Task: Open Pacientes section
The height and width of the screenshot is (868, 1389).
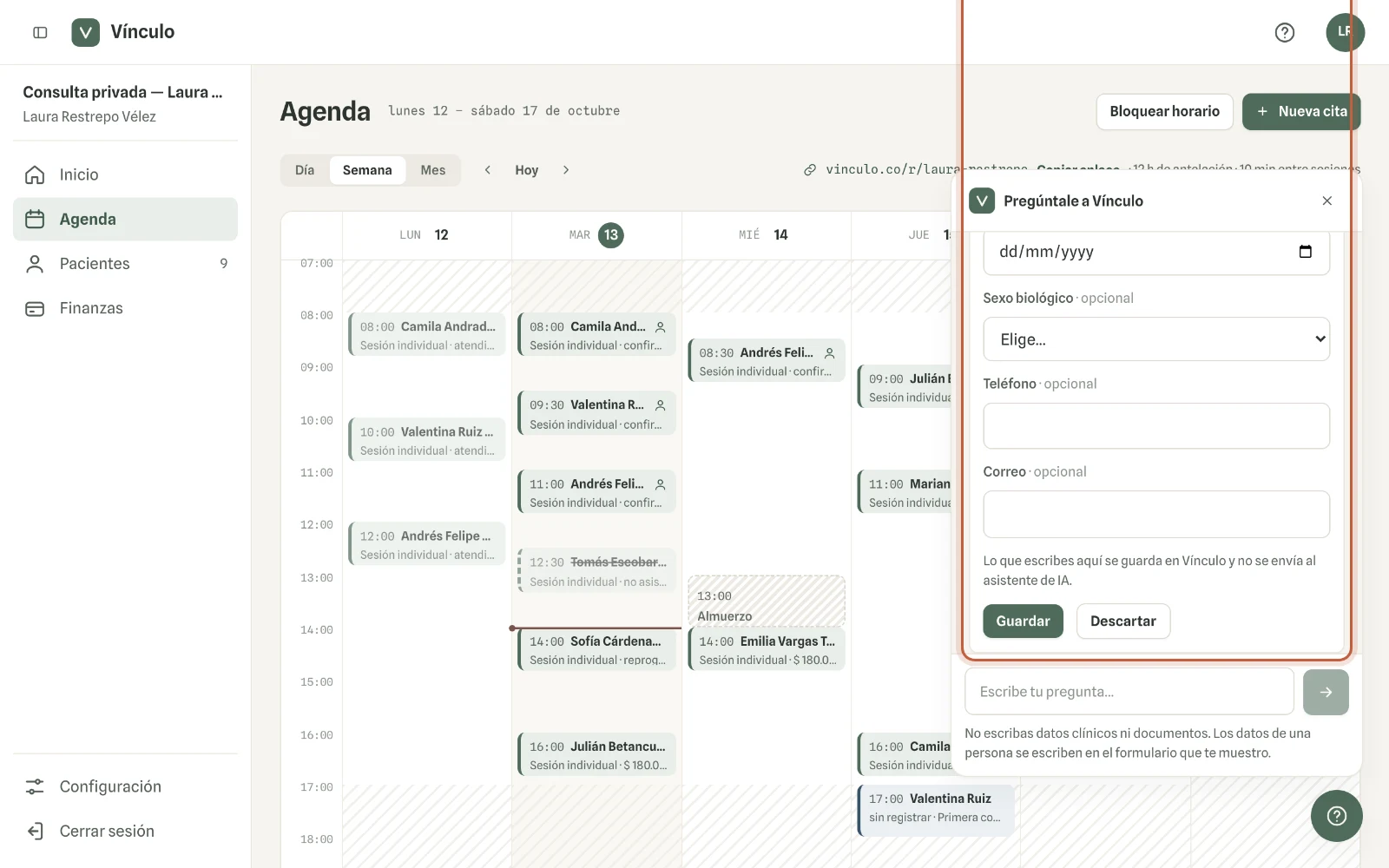Action: point(125,263)
